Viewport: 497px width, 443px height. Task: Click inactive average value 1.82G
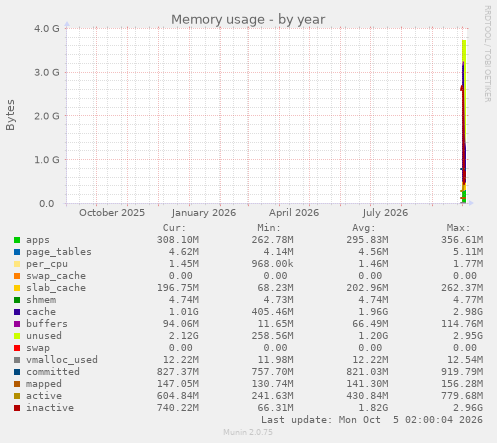(x=373, y=408)
